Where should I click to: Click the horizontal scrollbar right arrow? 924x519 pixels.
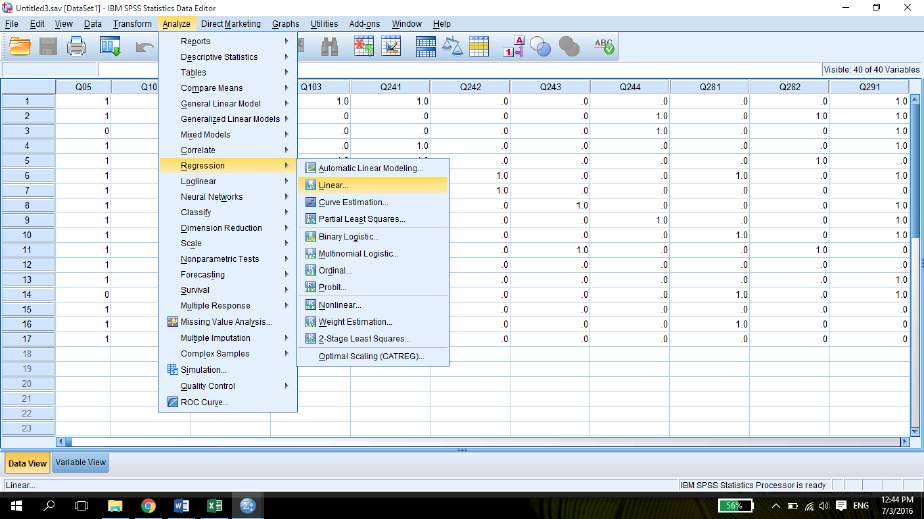905,442
